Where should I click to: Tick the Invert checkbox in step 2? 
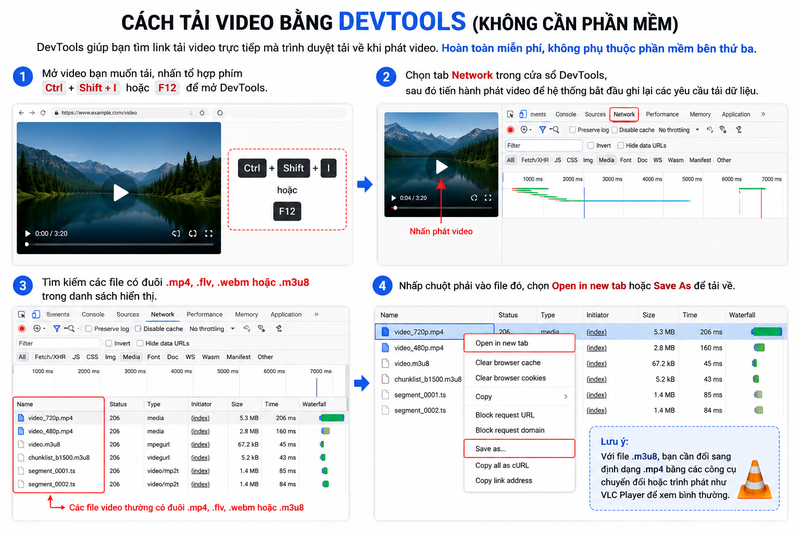590,145
